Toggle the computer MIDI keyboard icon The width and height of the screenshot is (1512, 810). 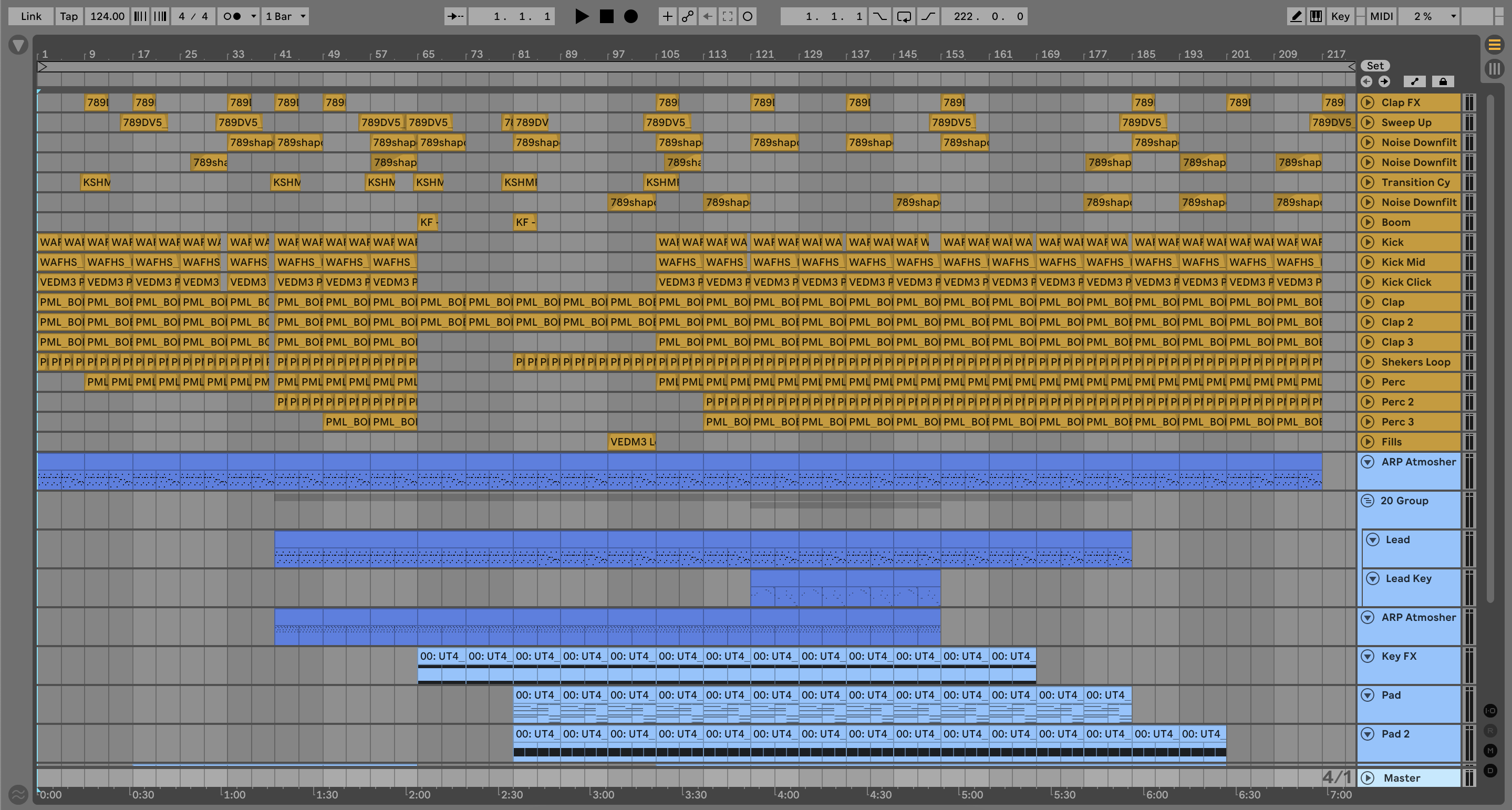pos(1316,16)
